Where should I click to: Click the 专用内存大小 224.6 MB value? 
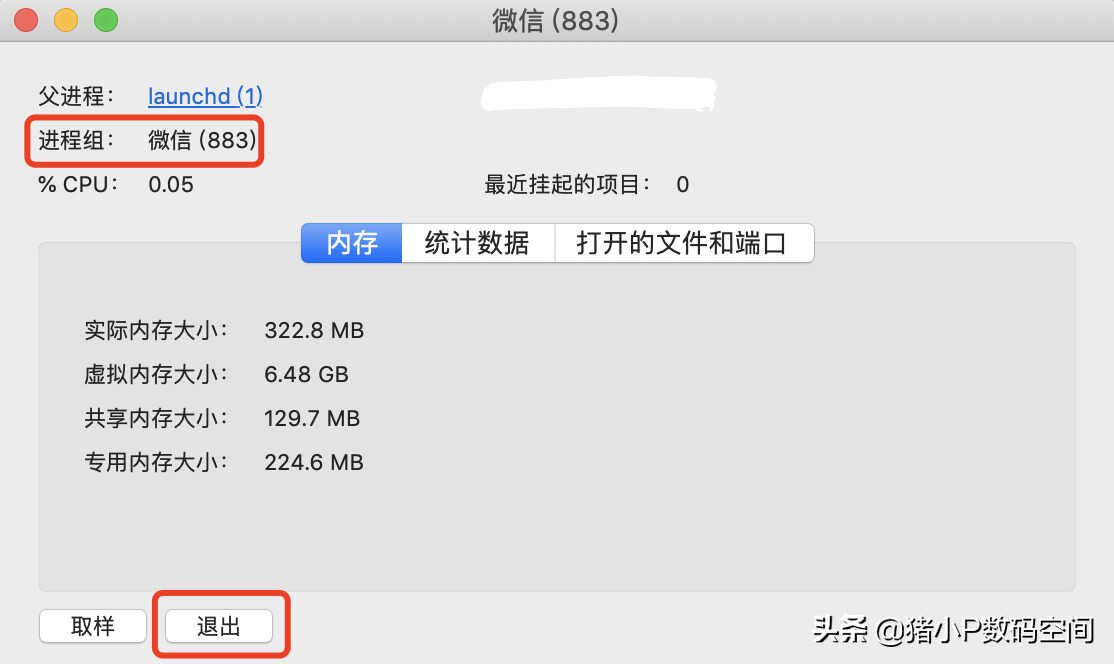[314, 462]
